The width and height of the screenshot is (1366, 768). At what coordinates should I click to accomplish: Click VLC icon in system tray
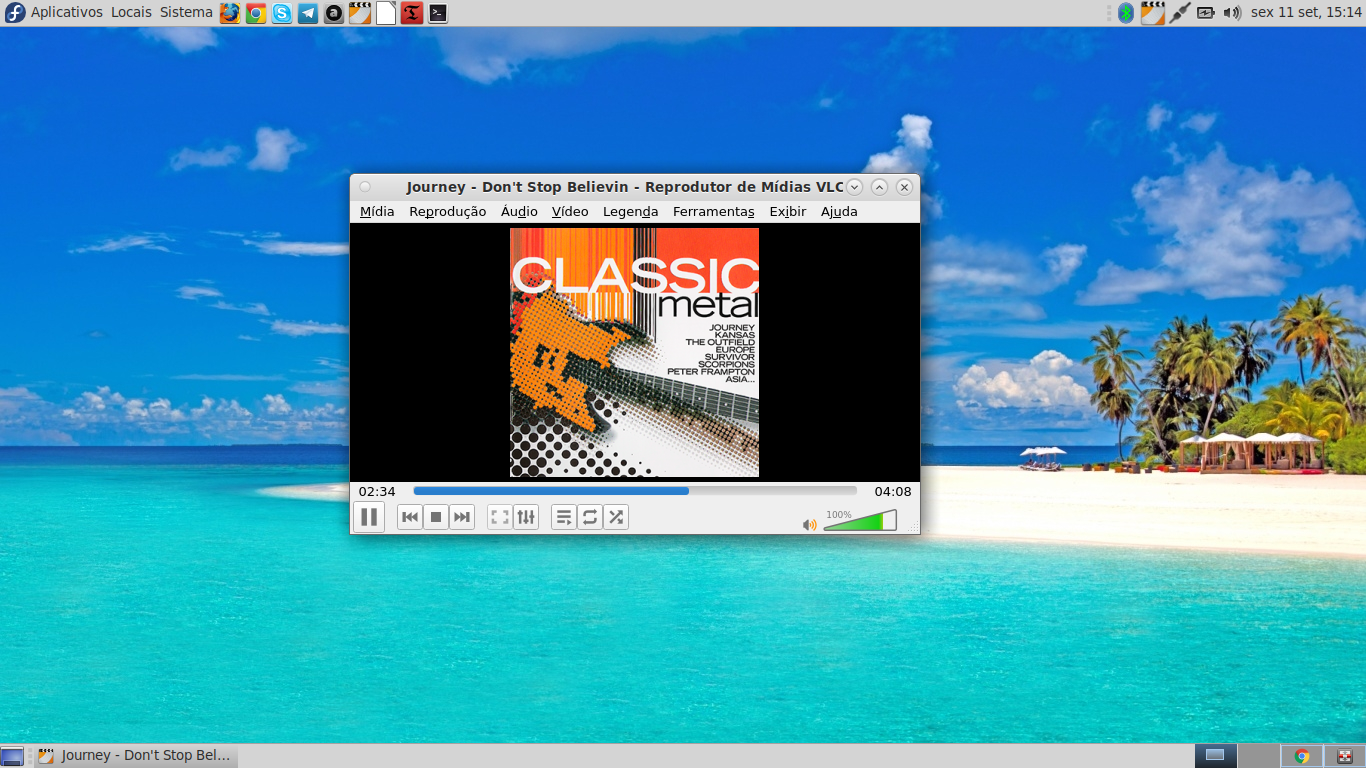[1153, 13]
